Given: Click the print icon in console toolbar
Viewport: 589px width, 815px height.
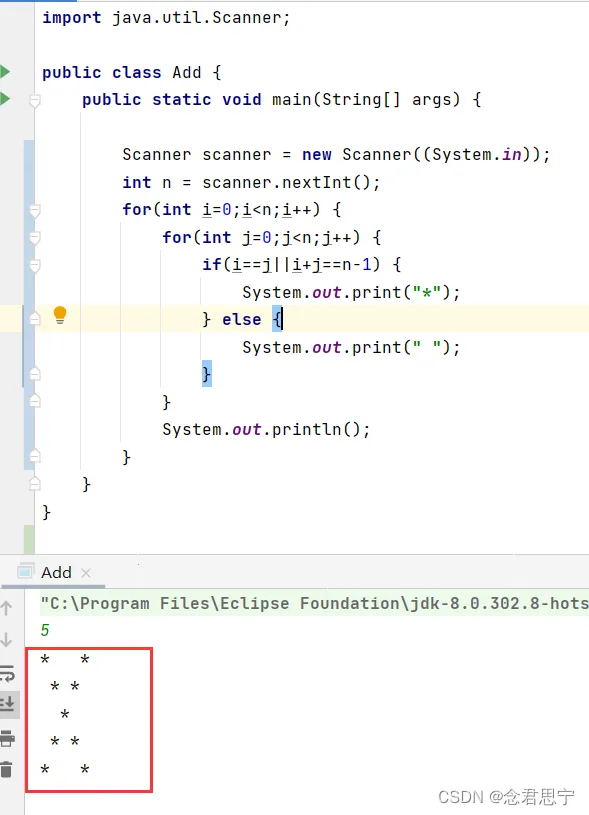Looking at the screenshot, I should [7, 738].
